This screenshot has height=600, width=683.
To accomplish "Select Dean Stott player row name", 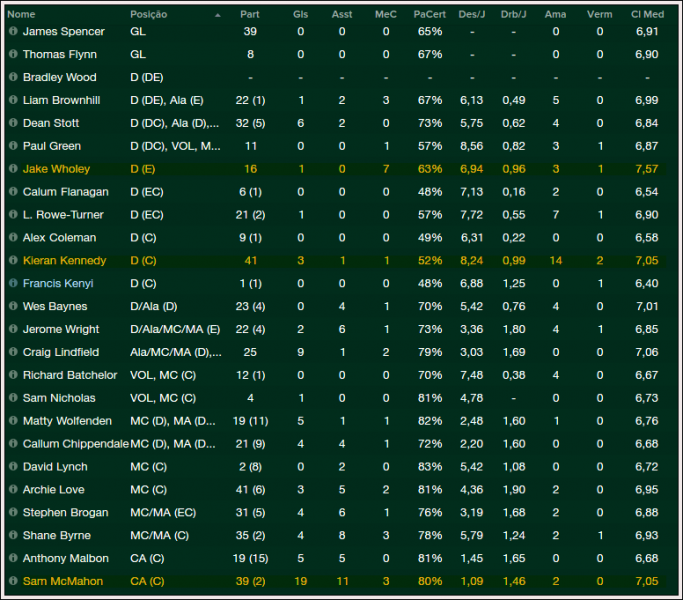I will 50,123.
